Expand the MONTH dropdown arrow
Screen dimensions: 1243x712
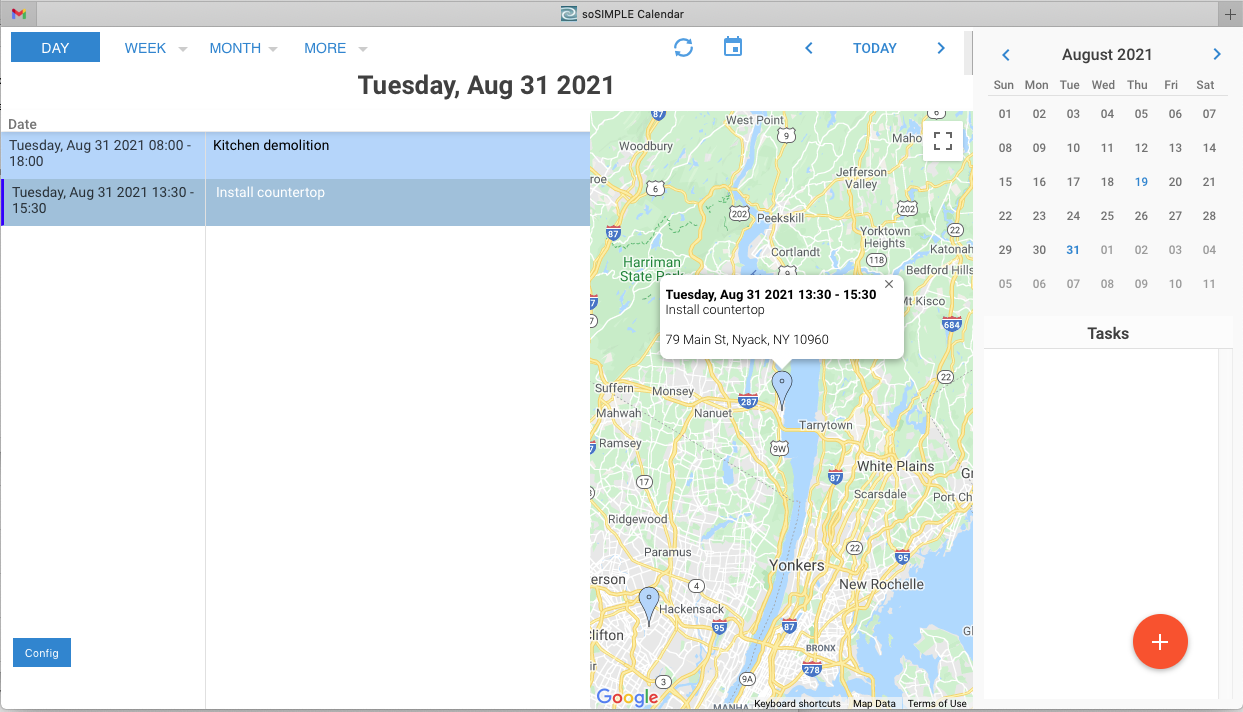(273, 49)
